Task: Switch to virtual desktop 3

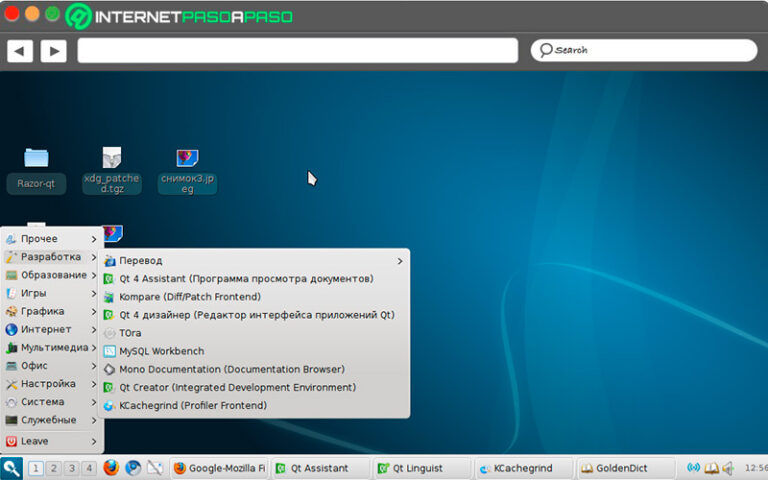Action: pos(71,467)
